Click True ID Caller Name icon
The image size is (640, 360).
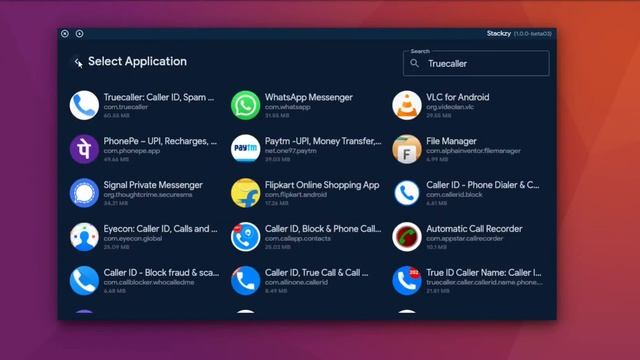pos(407,280)
